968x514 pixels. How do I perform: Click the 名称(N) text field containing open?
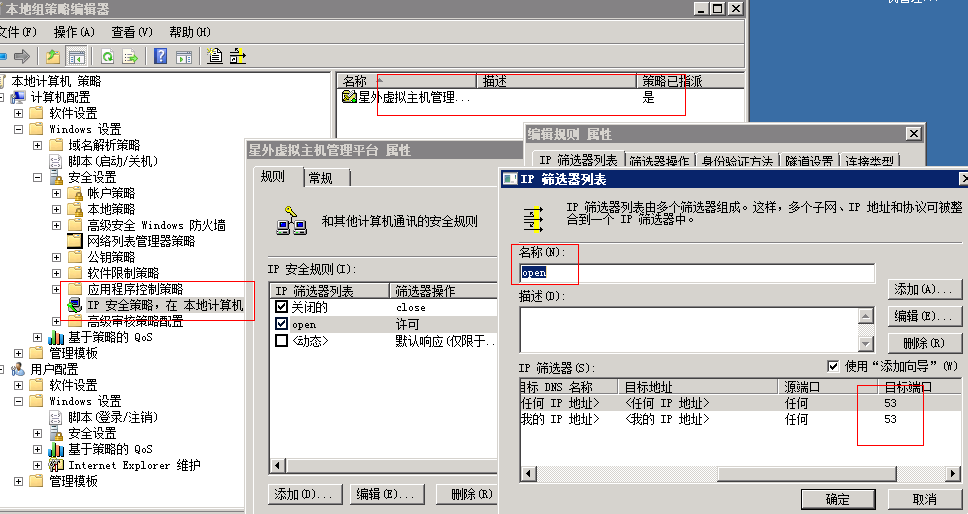[x=697, y=272]
